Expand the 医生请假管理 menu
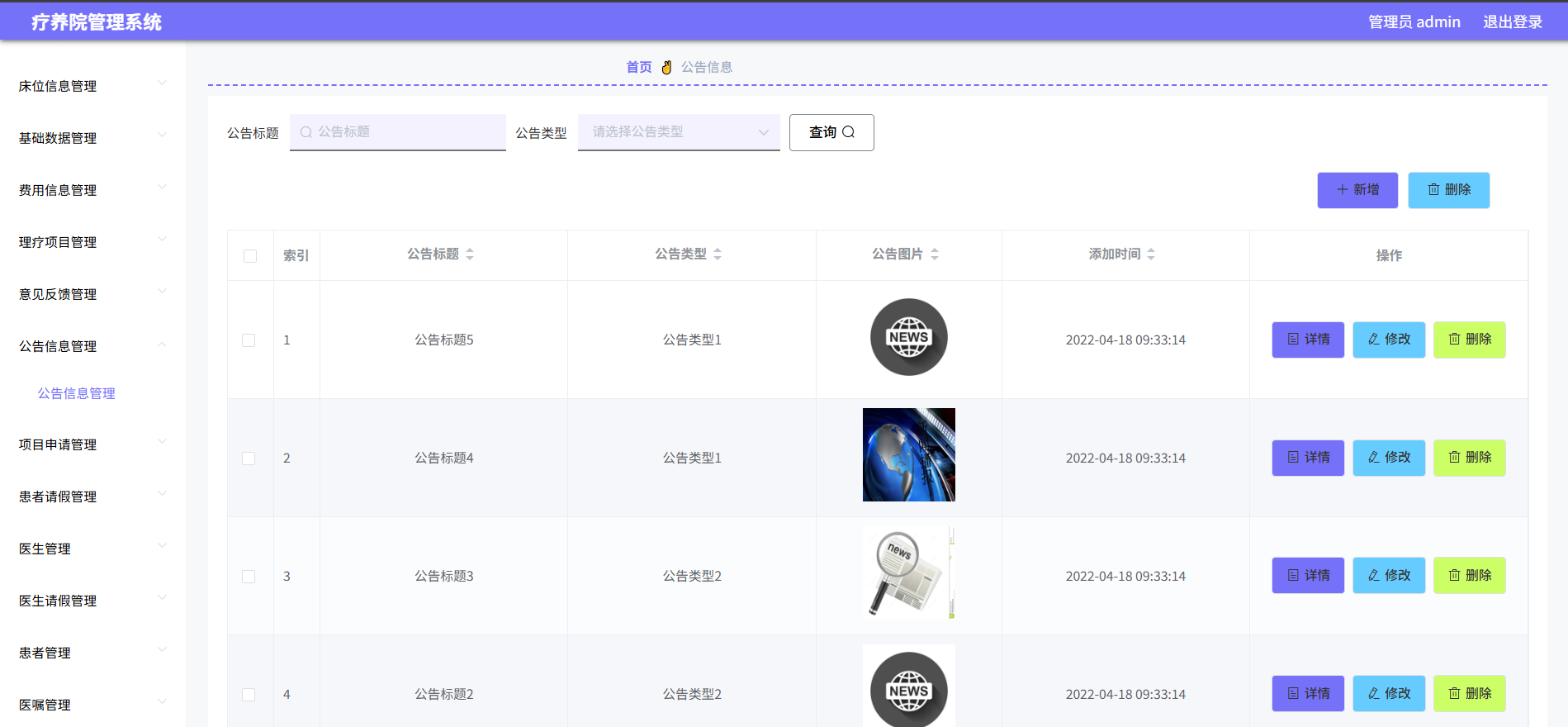 tap(92, 601)
